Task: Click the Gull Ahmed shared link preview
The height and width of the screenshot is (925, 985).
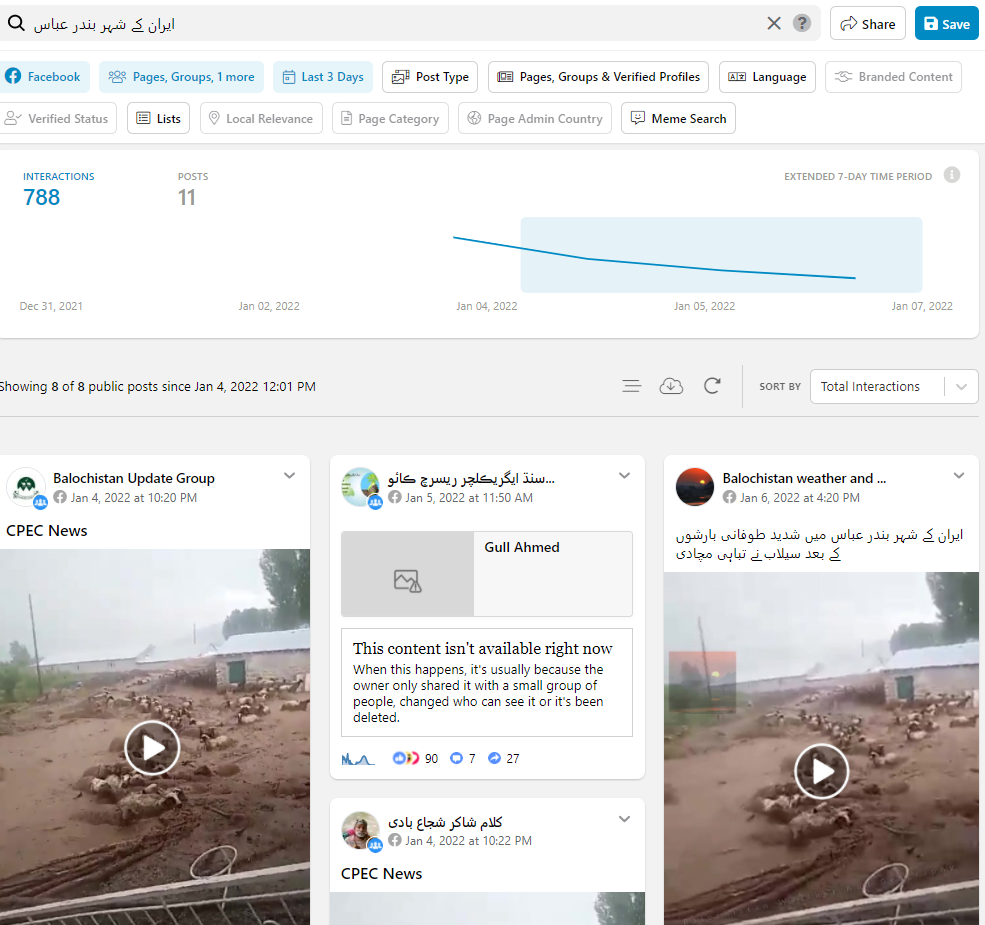Action: 487,574
